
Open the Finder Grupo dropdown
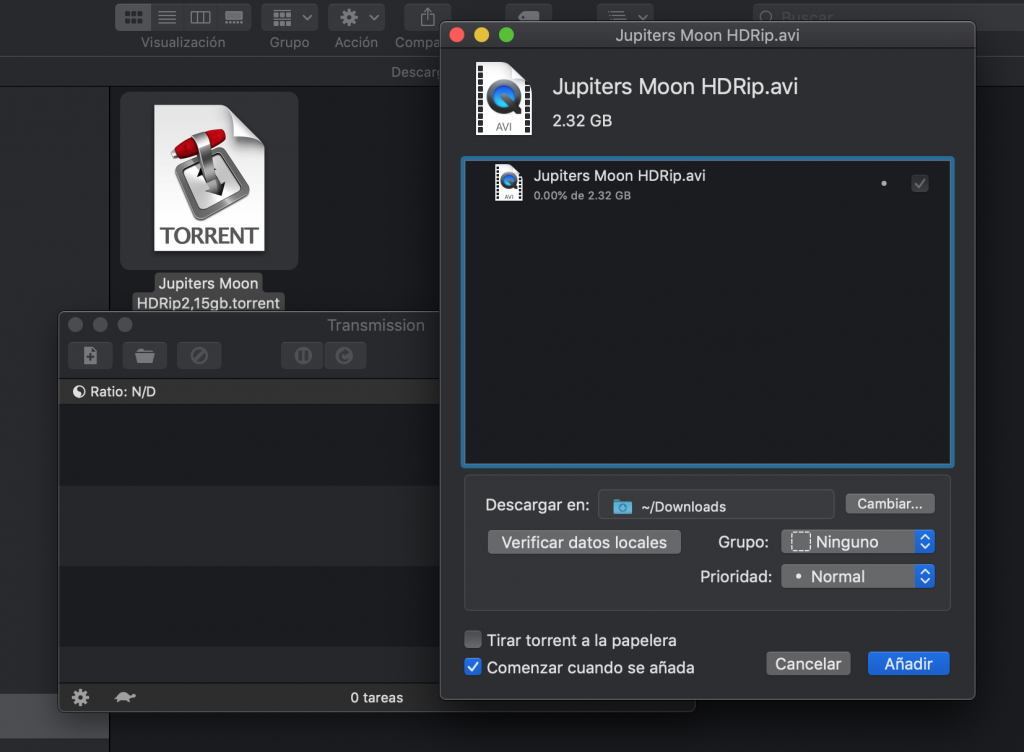coord(290,17)
